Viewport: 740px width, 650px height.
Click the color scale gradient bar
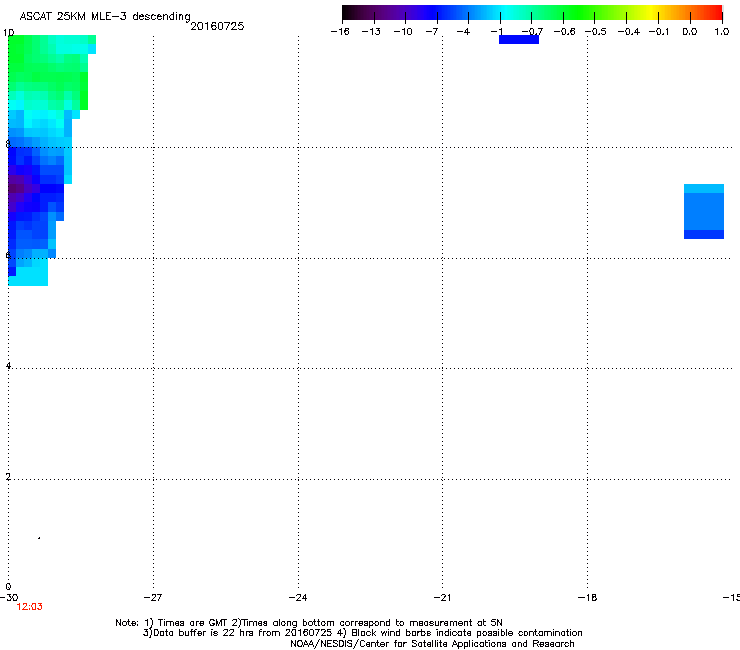tap(532, 12)
